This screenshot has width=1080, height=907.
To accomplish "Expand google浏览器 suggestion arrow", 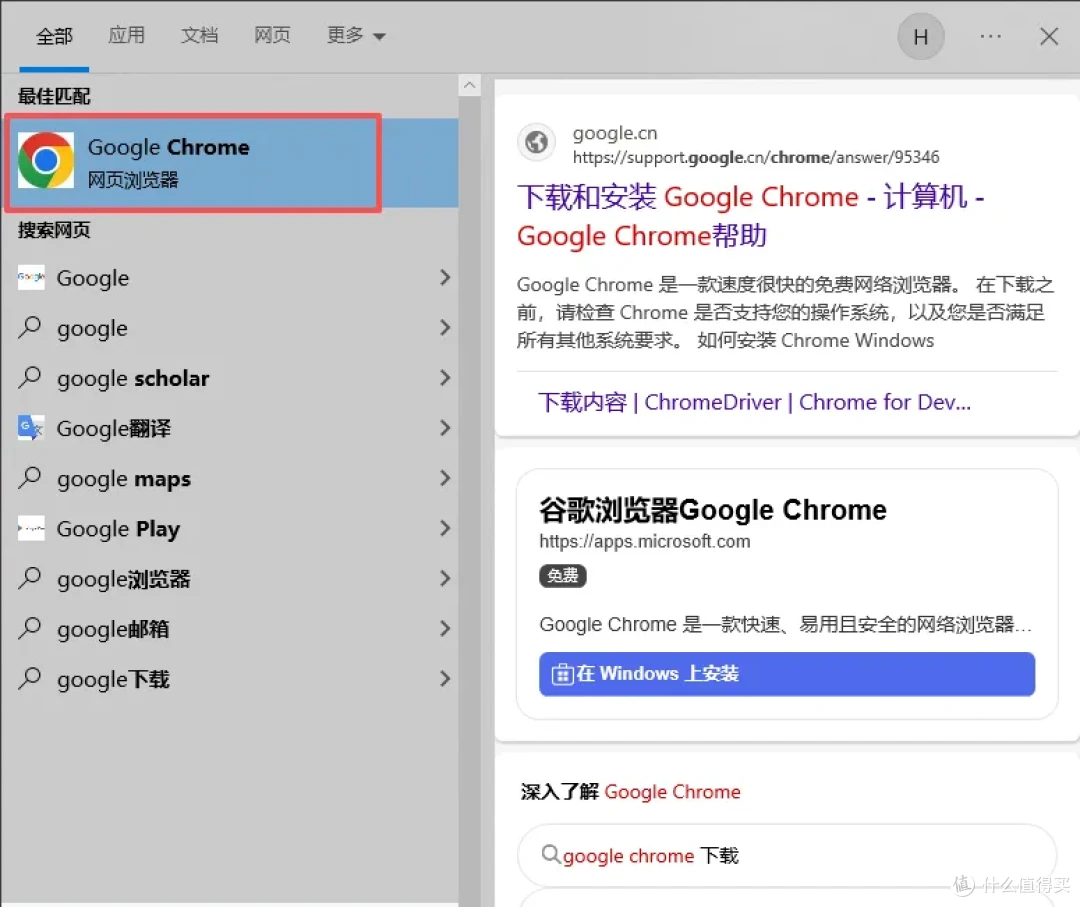I will click(x=445, y=578).
